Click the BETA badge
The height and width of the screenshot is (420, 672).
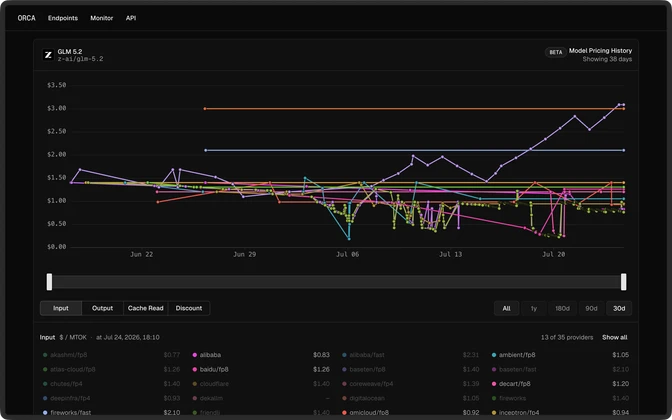pos(556,52)
